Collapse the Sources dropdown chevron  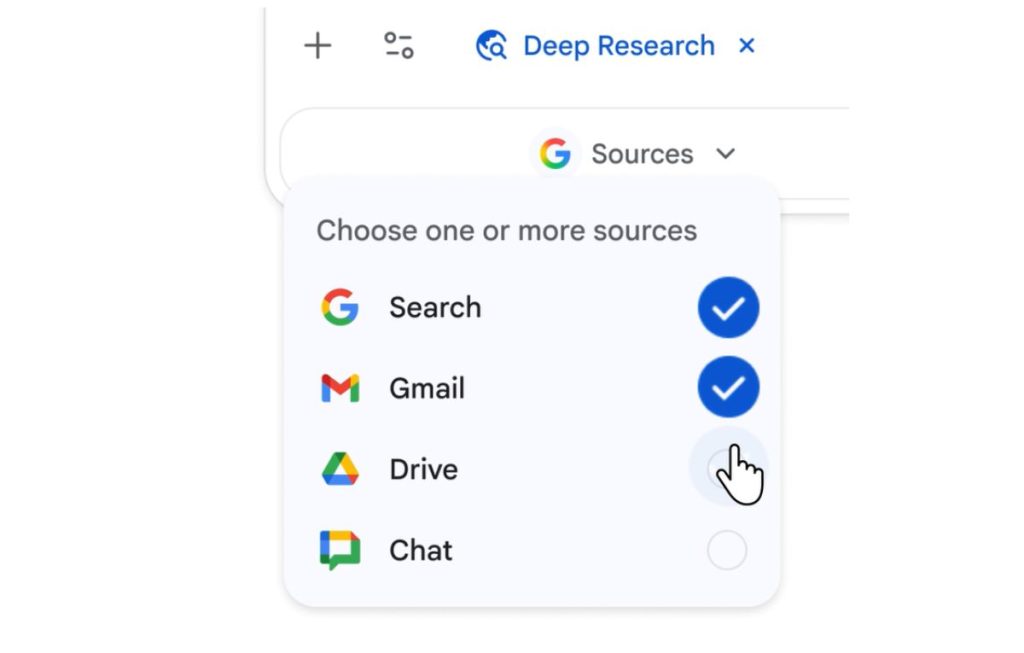coord(726,154)
